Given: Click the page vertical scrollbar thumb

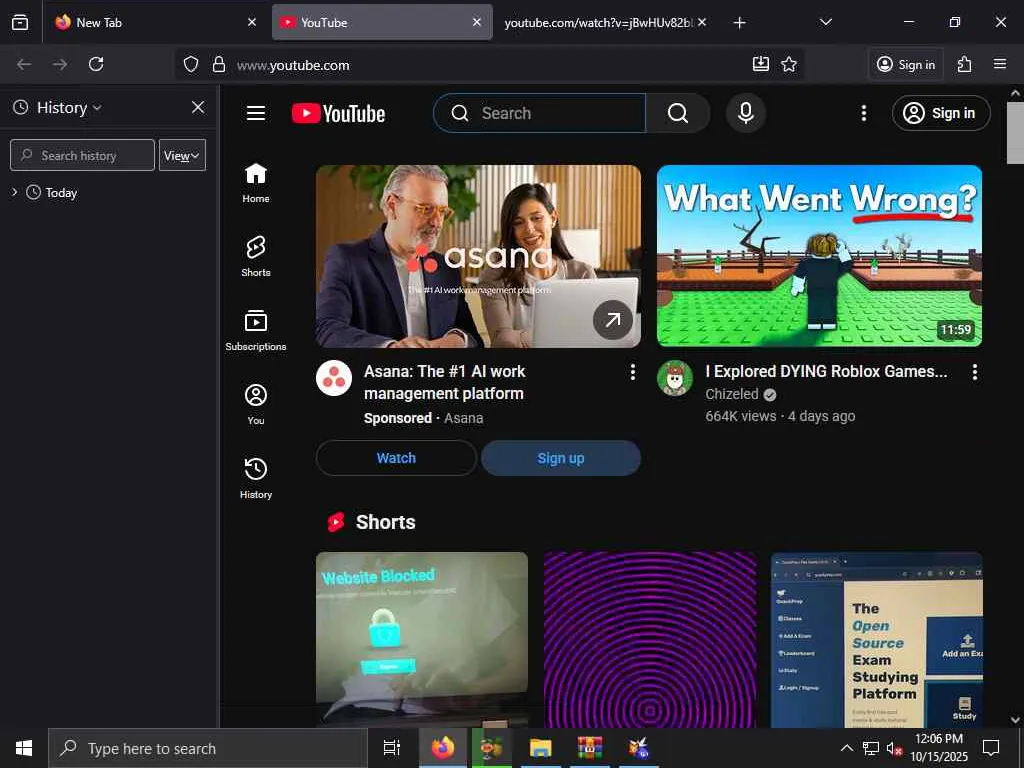Looking at the screenshot, I should click(1015, 133).
